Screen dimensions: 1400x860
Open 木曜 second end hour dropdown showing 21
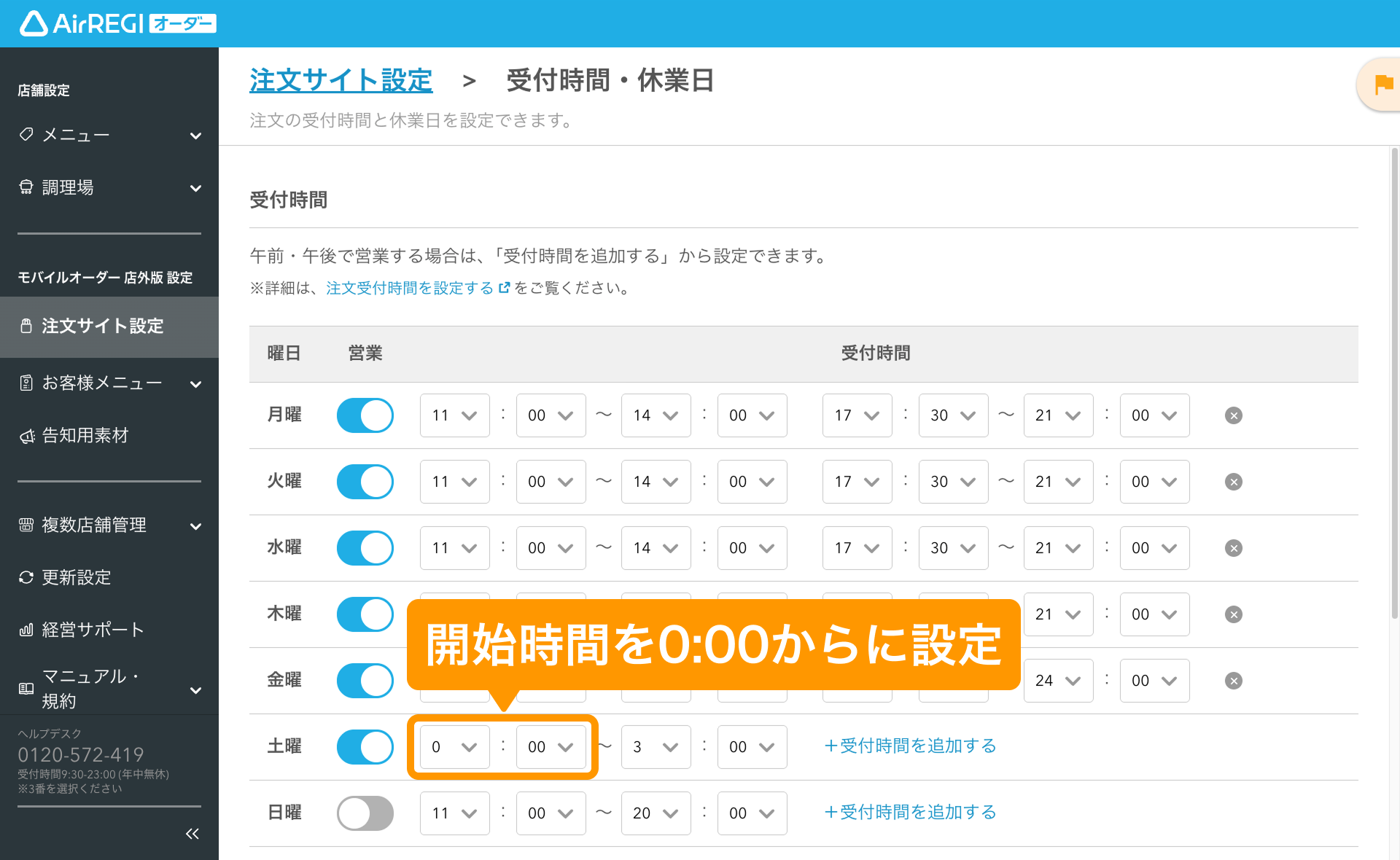pyautogui.click(x=1058, y=614)
